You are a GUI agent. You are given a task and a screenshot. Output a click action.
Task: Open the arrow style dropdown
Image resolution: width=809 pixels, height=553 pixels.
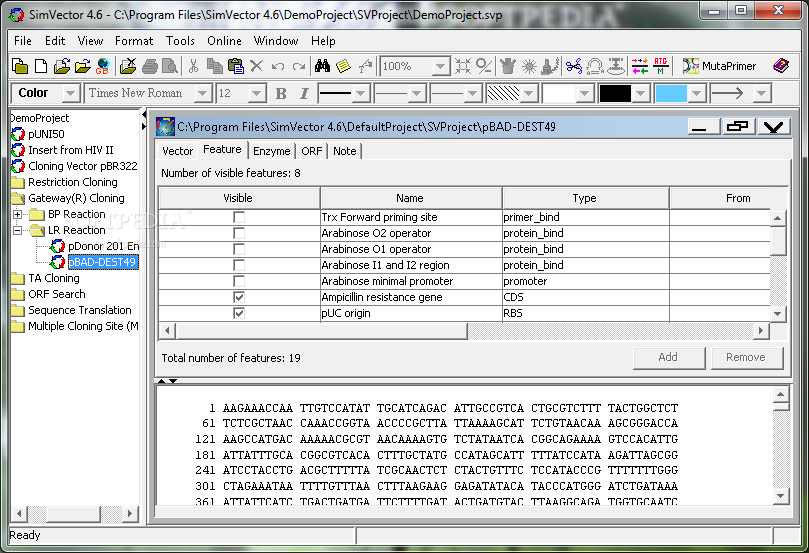(762, 93)
